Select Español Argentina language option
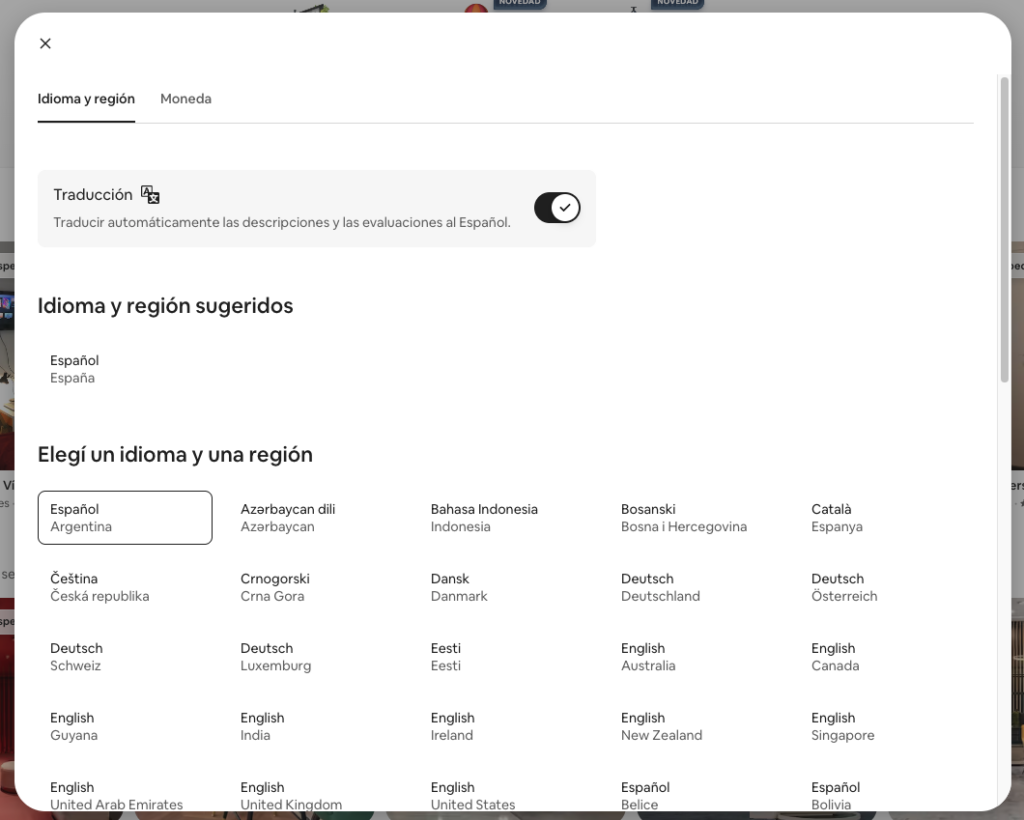Image resolution: width=1024 pixels, height=820 pixels. 124,518
